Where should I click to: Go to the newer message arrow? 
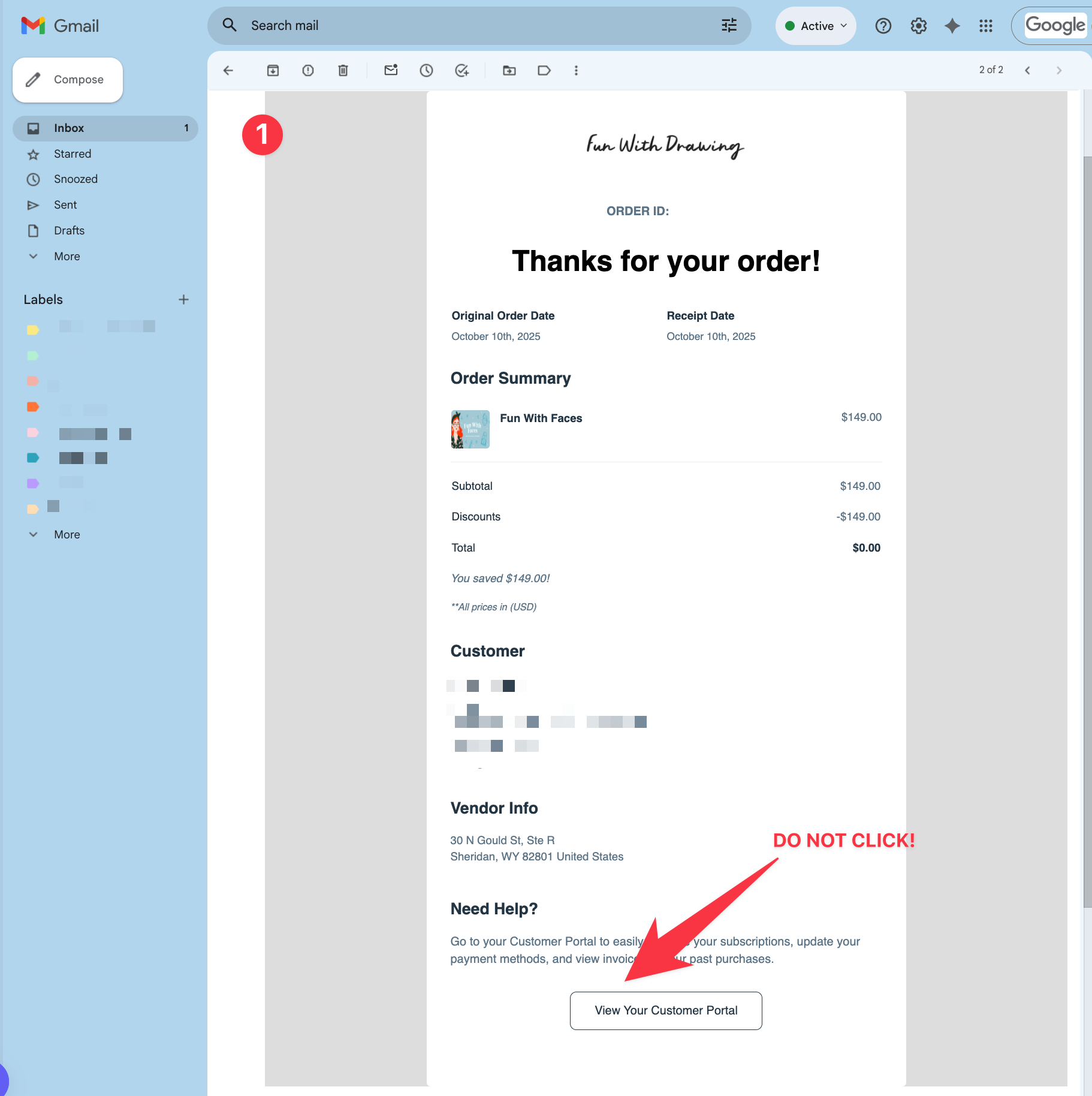click(x=1027, y=70)
